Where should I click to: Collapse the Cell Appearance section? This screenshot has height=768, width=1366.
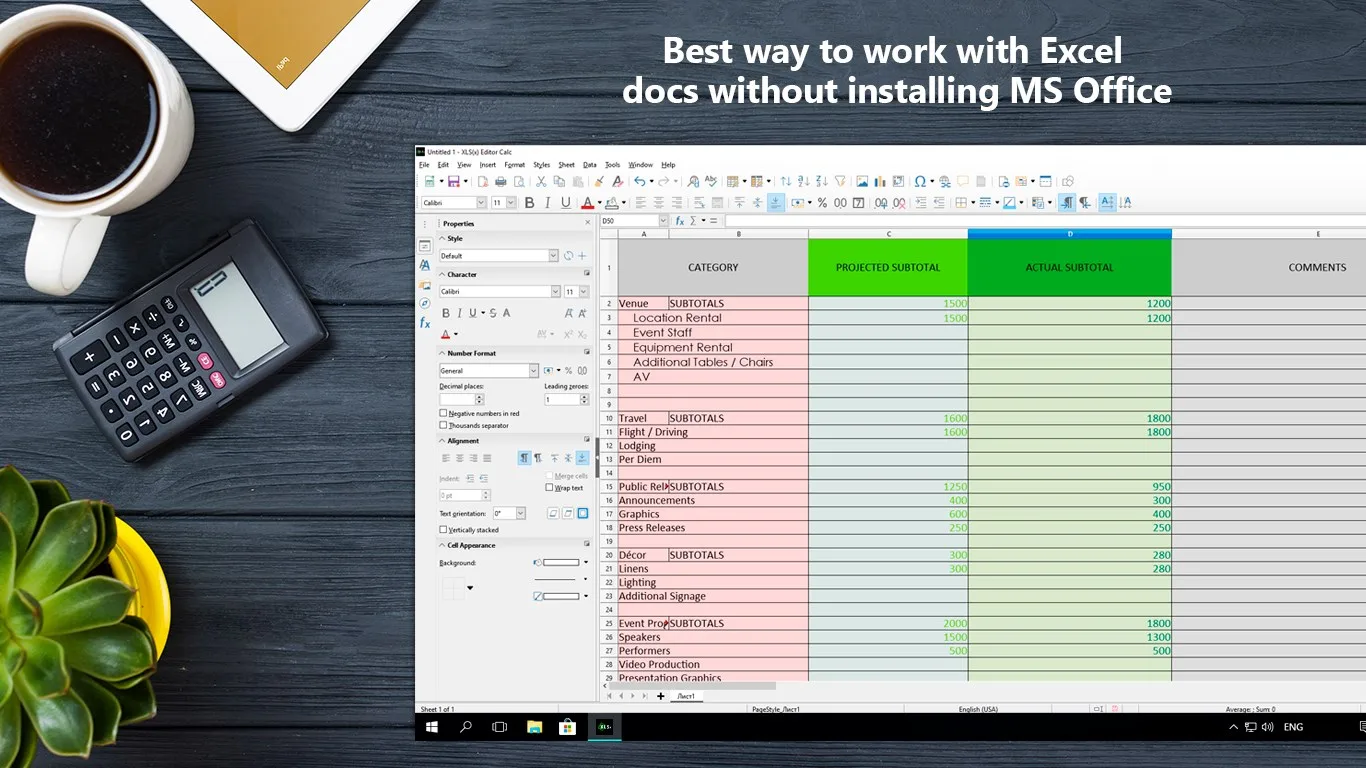click(442, 545)
